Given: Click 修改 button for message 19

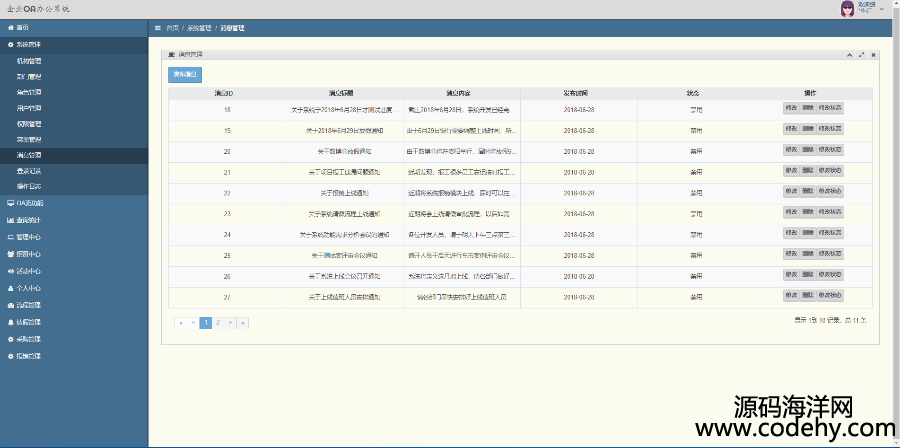Looking at the screenshot, I should point(790,129).
